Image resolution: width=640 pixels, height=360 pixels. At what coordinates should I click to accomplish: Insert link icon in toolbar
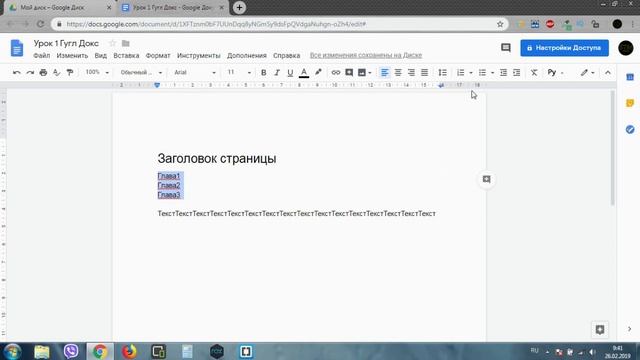[336, 73]
